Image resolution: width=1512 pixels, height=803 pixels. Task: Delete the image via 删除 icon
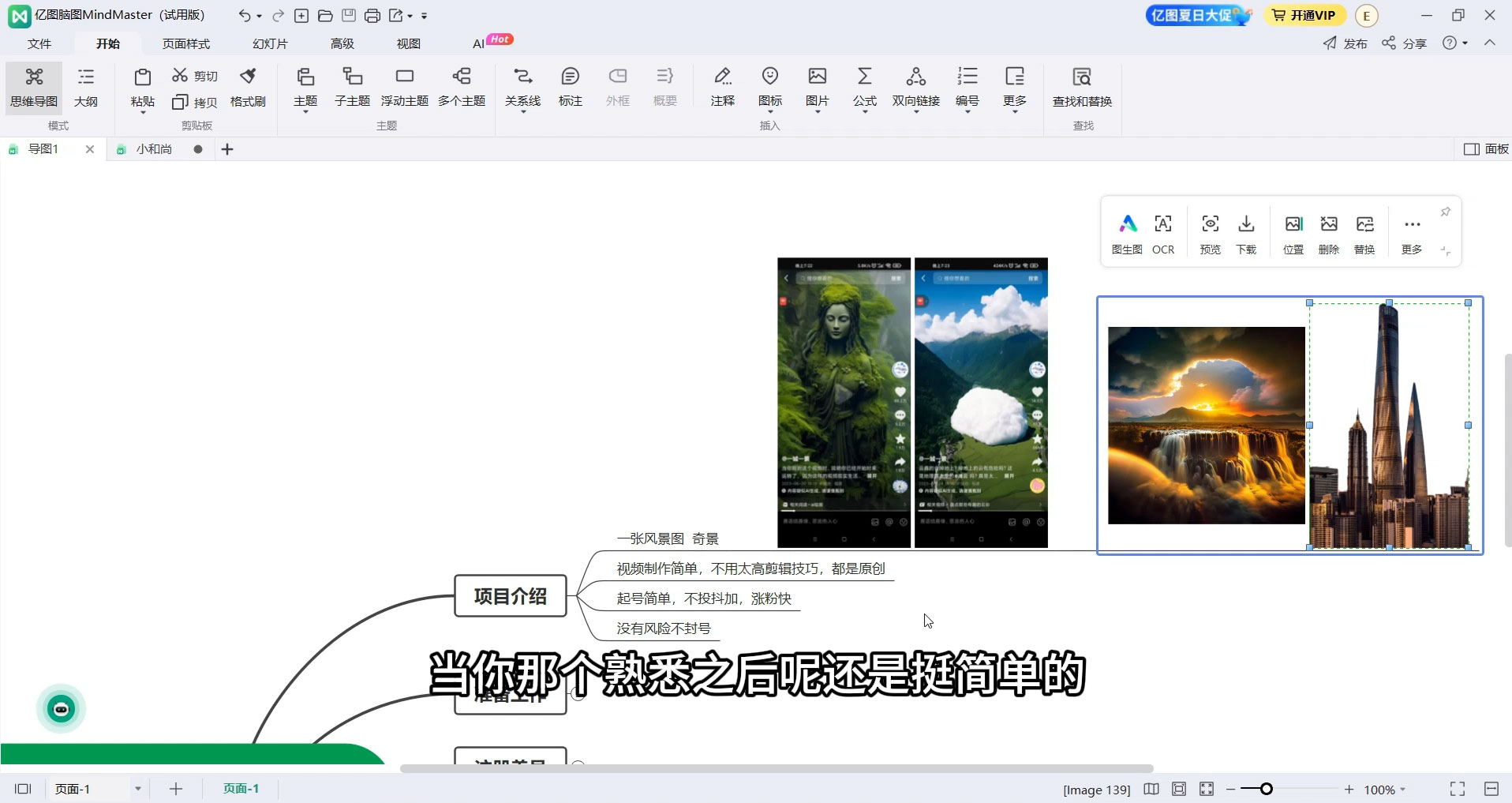[x=1329, y=231]
